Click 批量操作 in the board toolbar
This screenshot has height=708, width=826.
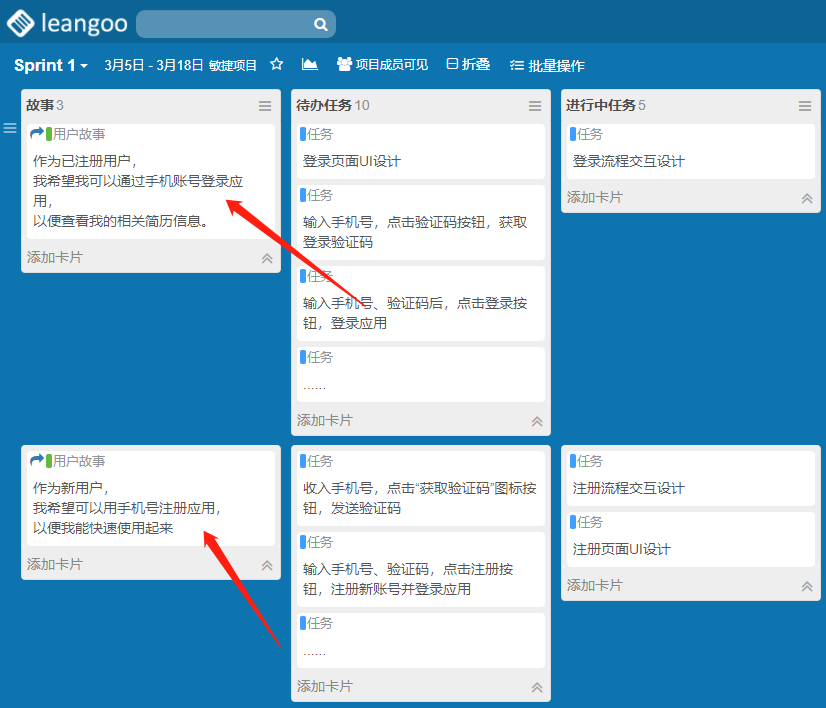pos(547,65)
